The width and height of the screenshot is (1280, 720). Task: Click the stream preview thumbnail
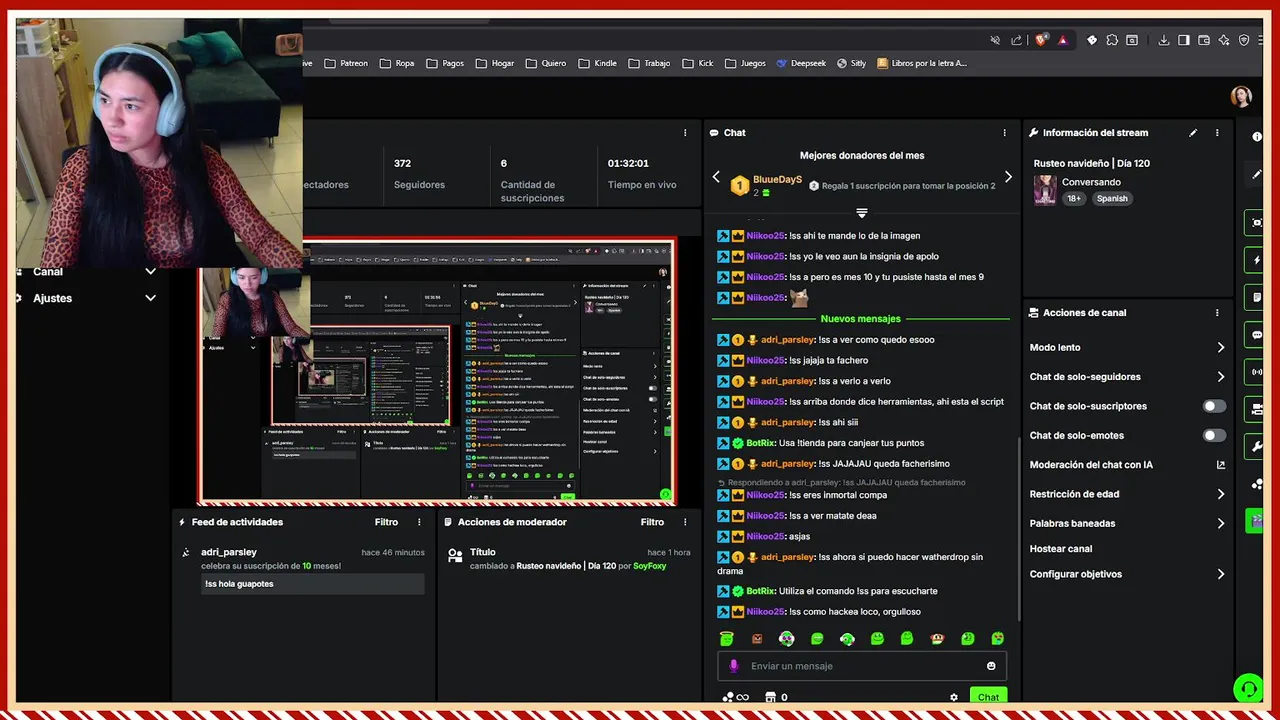(x=436, y=371)
